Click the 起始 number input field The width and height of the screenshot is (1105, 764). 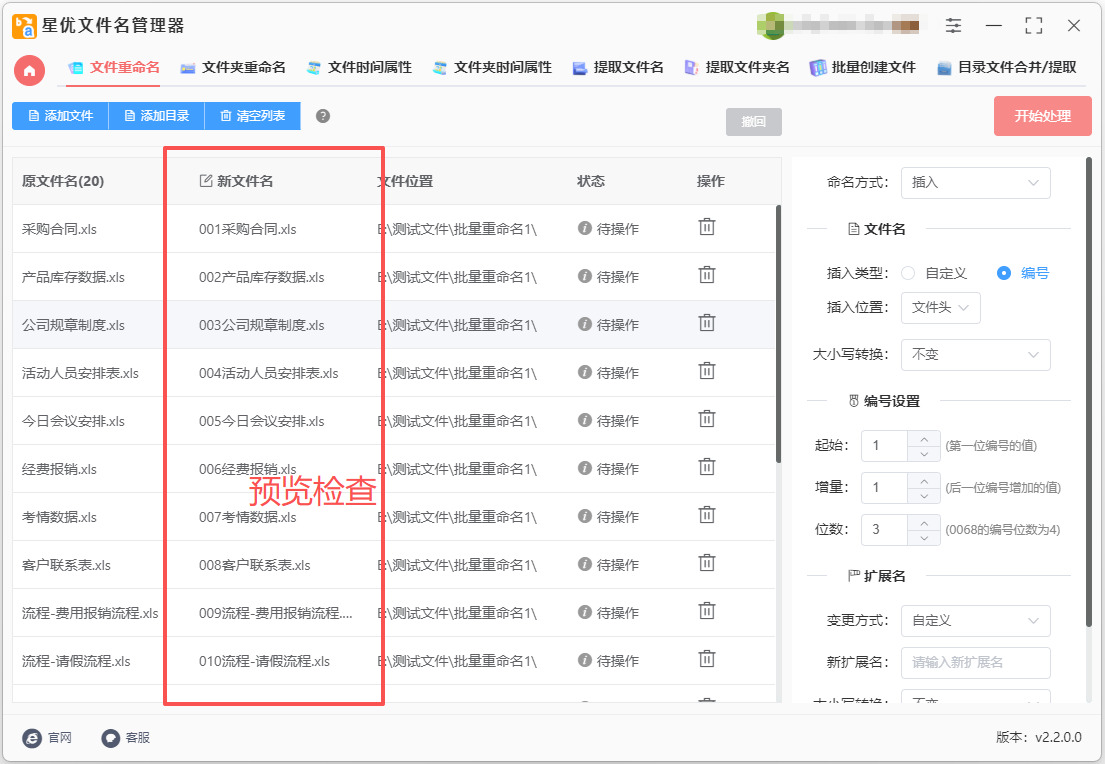click(x=884, y=446)
